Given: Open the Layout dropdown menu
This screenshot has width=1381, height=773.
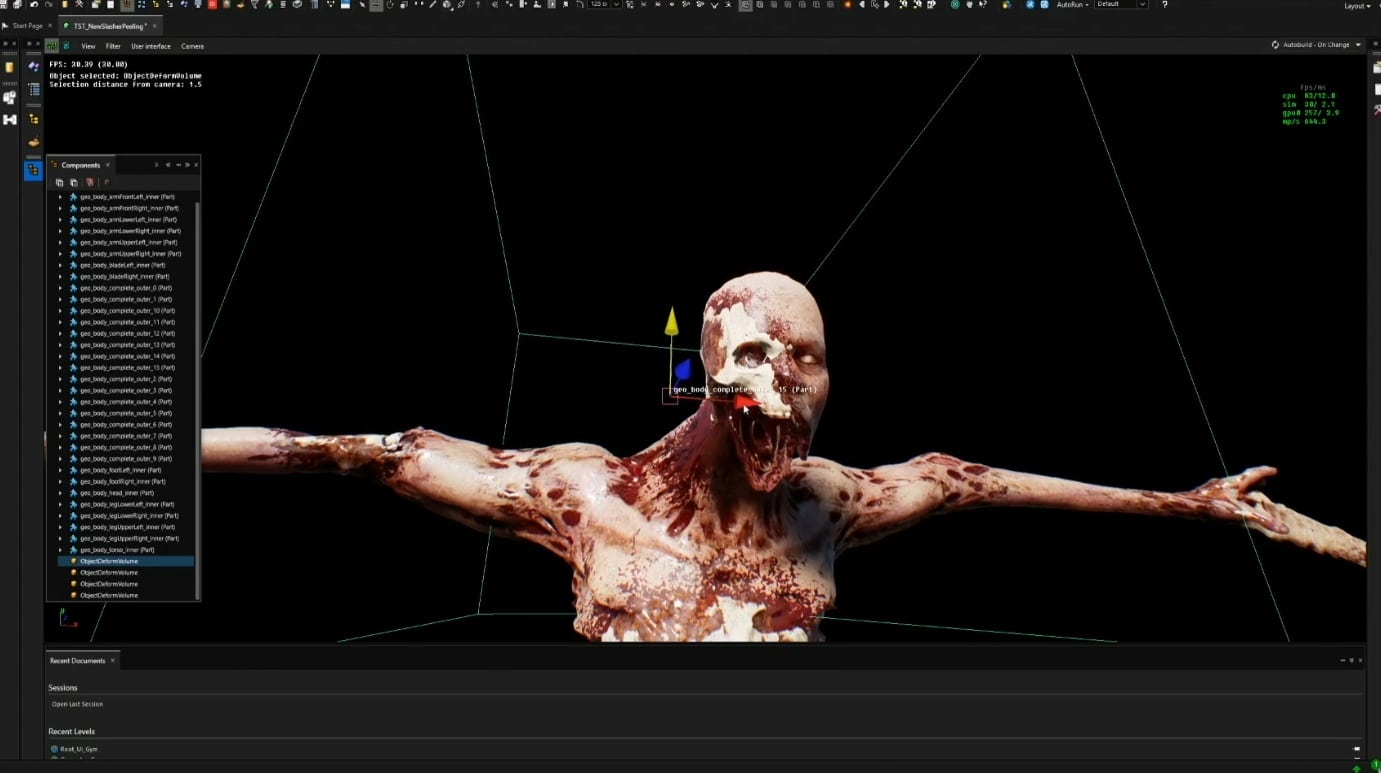Looking at the screenshot, I should 1356,6.
